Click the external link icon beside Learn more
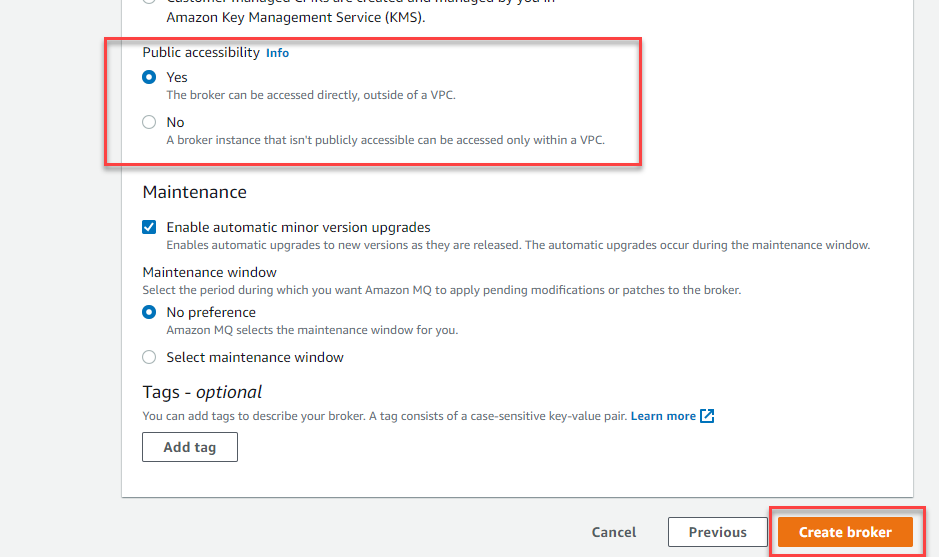 coord(707,416)
